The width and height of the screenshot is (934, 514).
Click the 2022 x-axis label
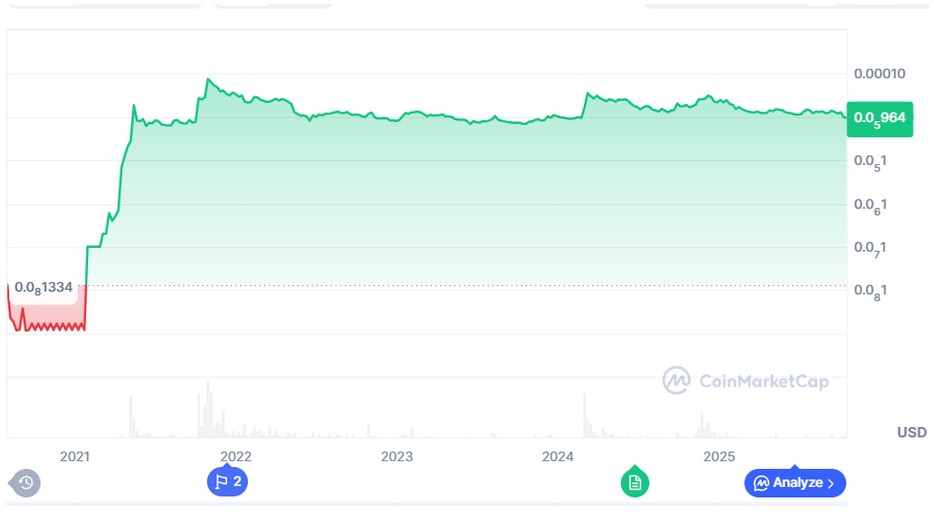click(x=236, y=457)
